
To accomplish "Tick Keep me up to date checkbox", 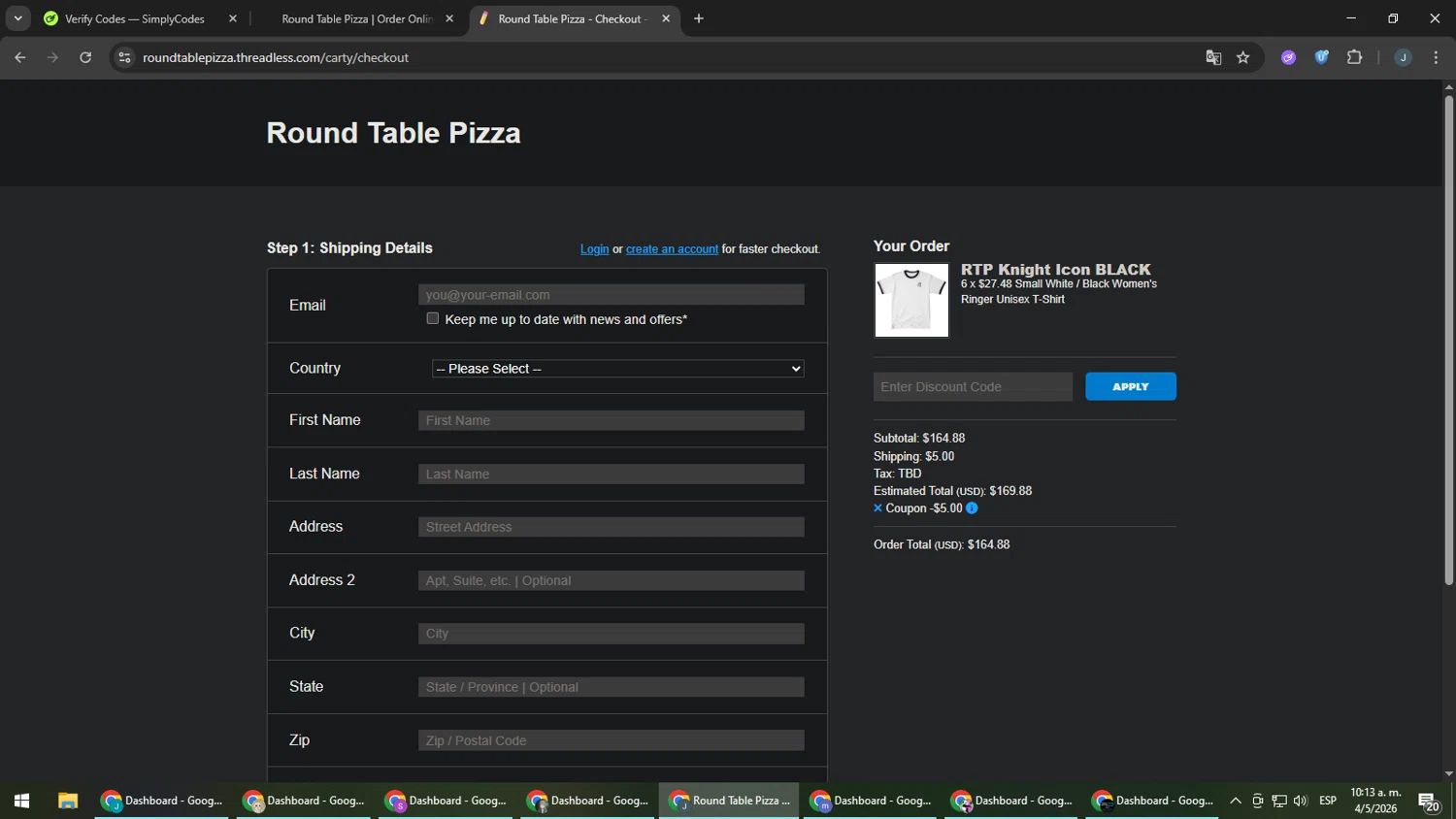I will click(433, 318).
